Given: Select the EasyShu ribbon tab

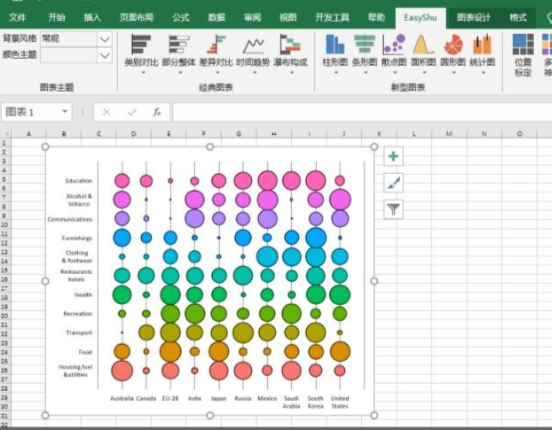Looking at the screenshot, I should pos(420,18).
